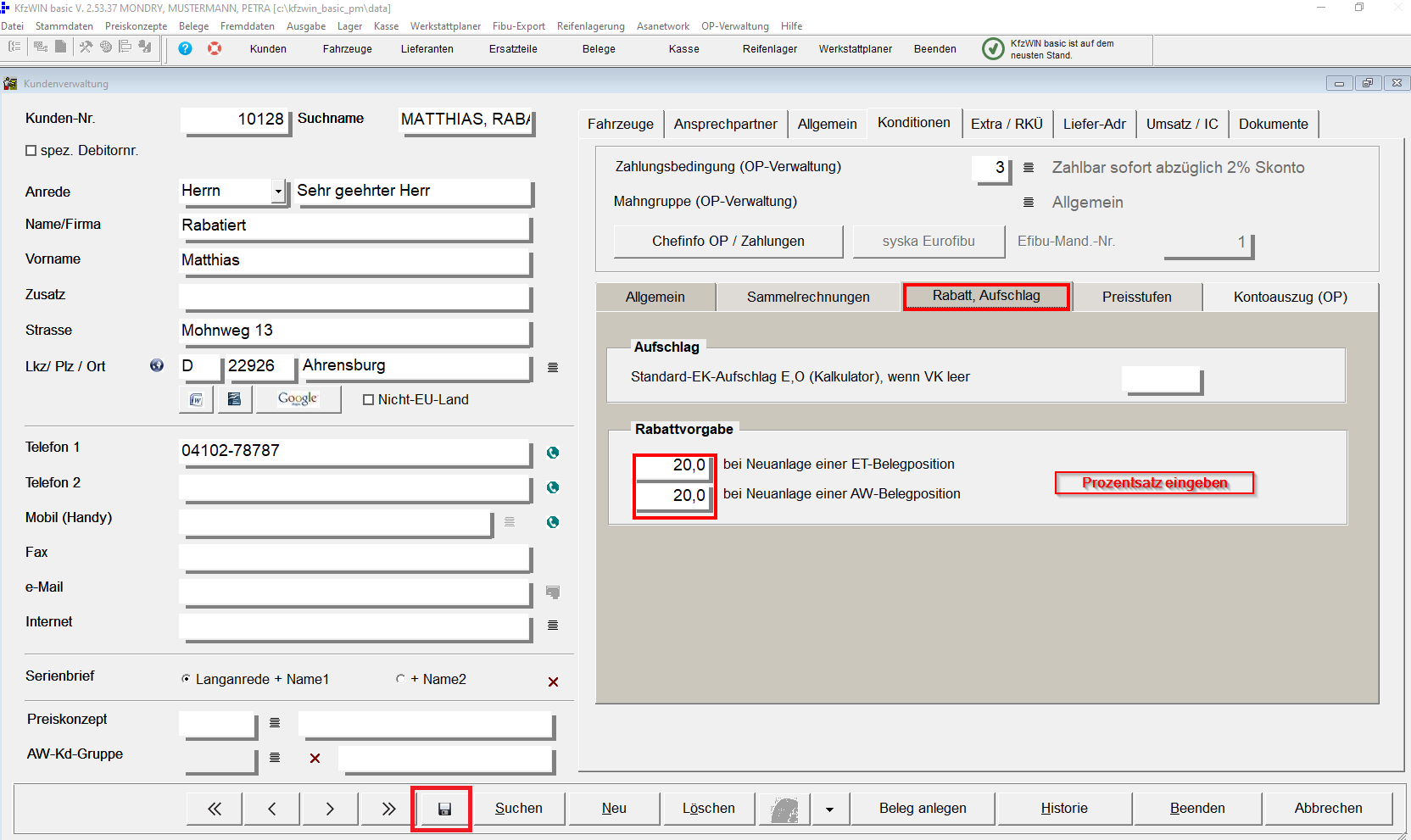Open the Anrede dropdown arrow
The image size is (1411, 840).
tap(277, 192)
